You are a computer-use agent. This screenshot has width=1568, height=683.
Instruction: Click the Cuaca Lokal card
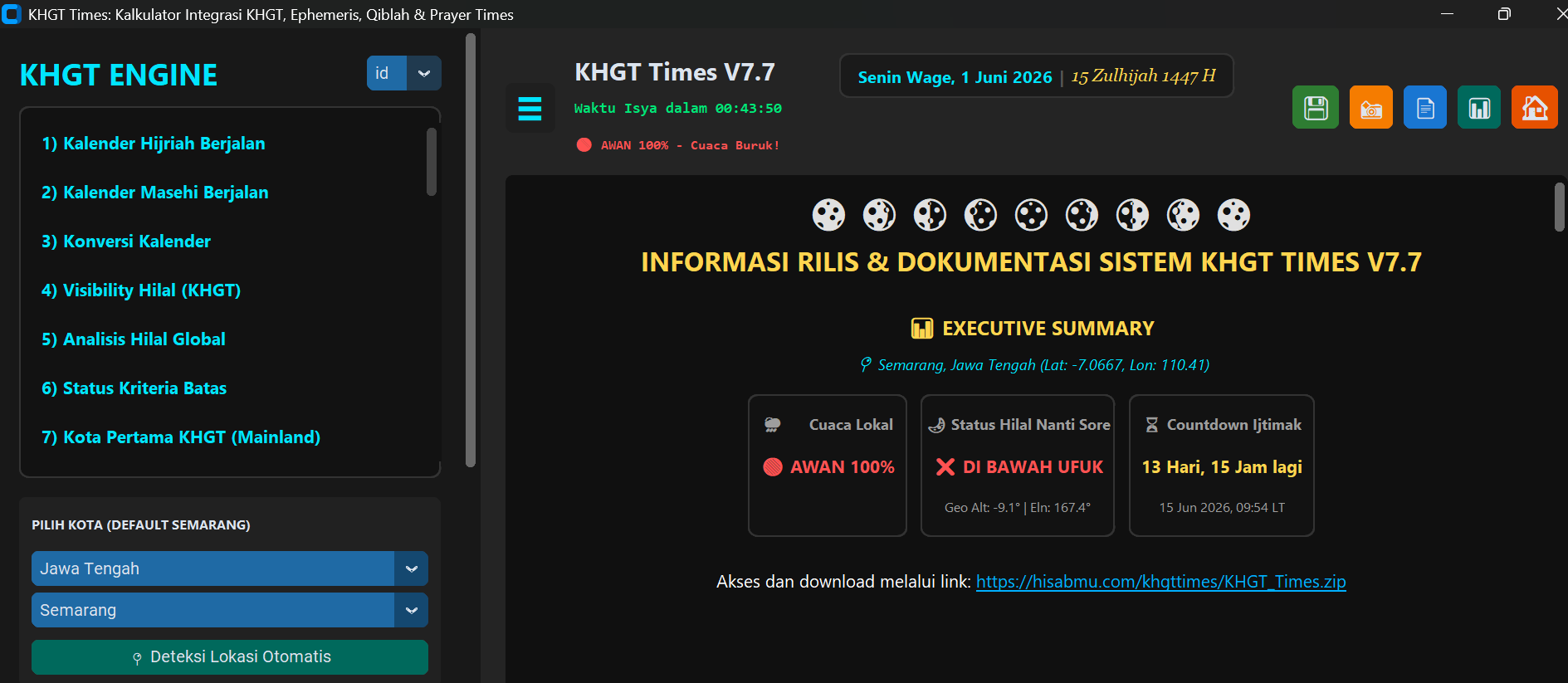(828, 466)
